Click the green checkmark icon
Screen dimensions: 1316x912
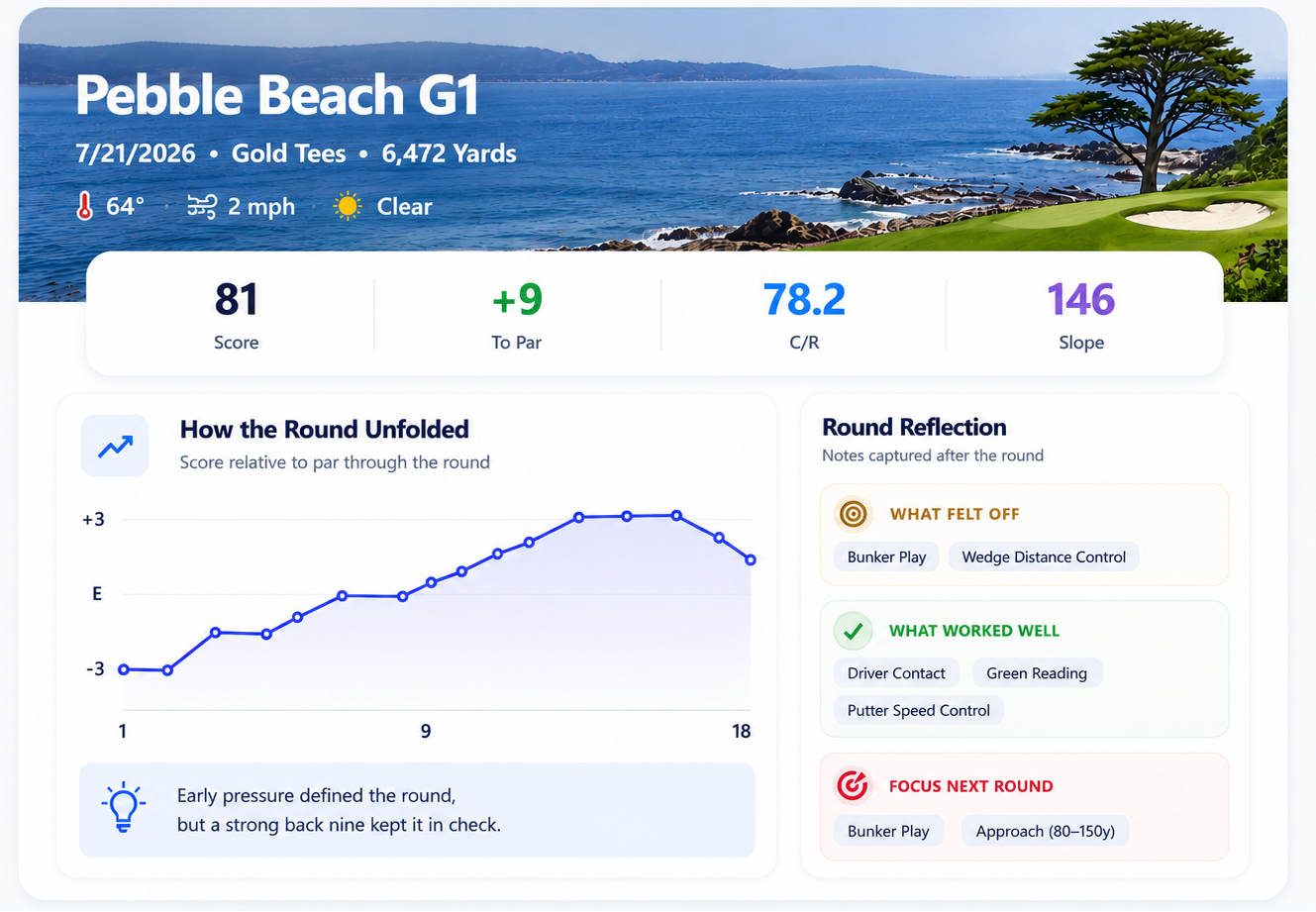(x=853, y=631)
